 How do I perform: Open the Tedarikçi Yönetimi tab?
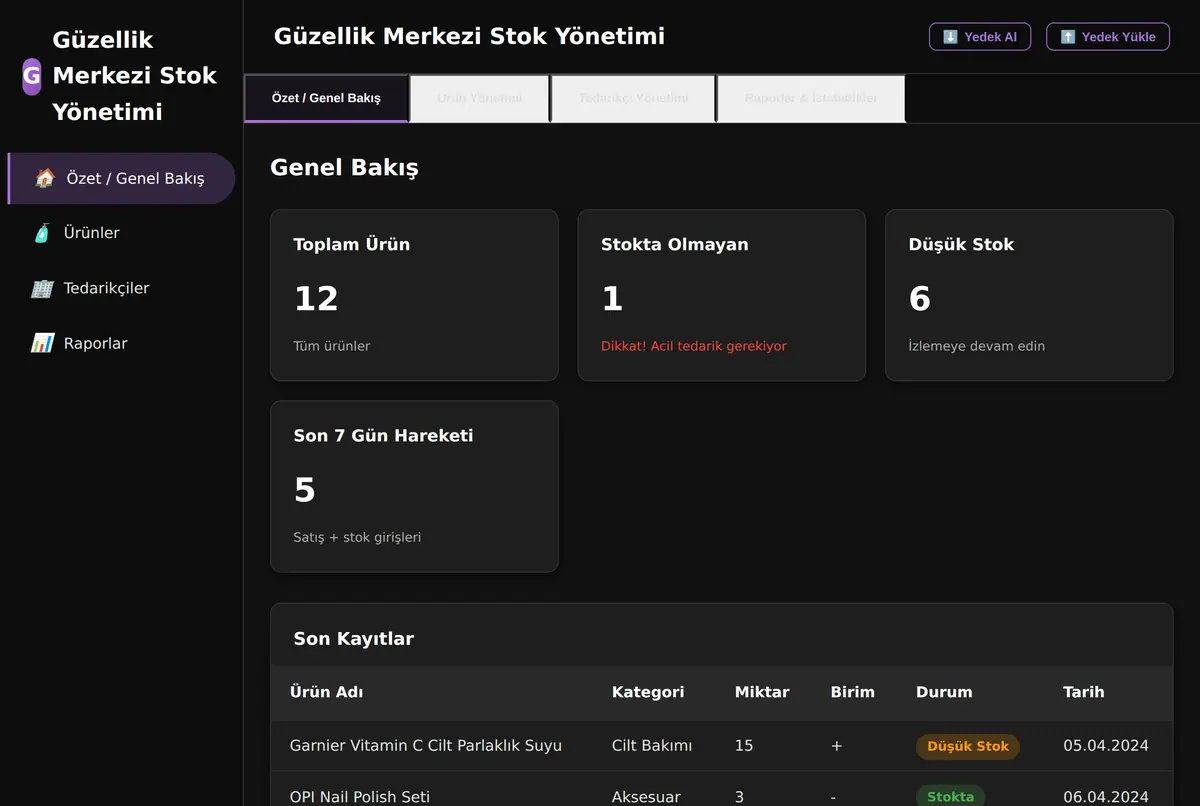coord(633,98)
